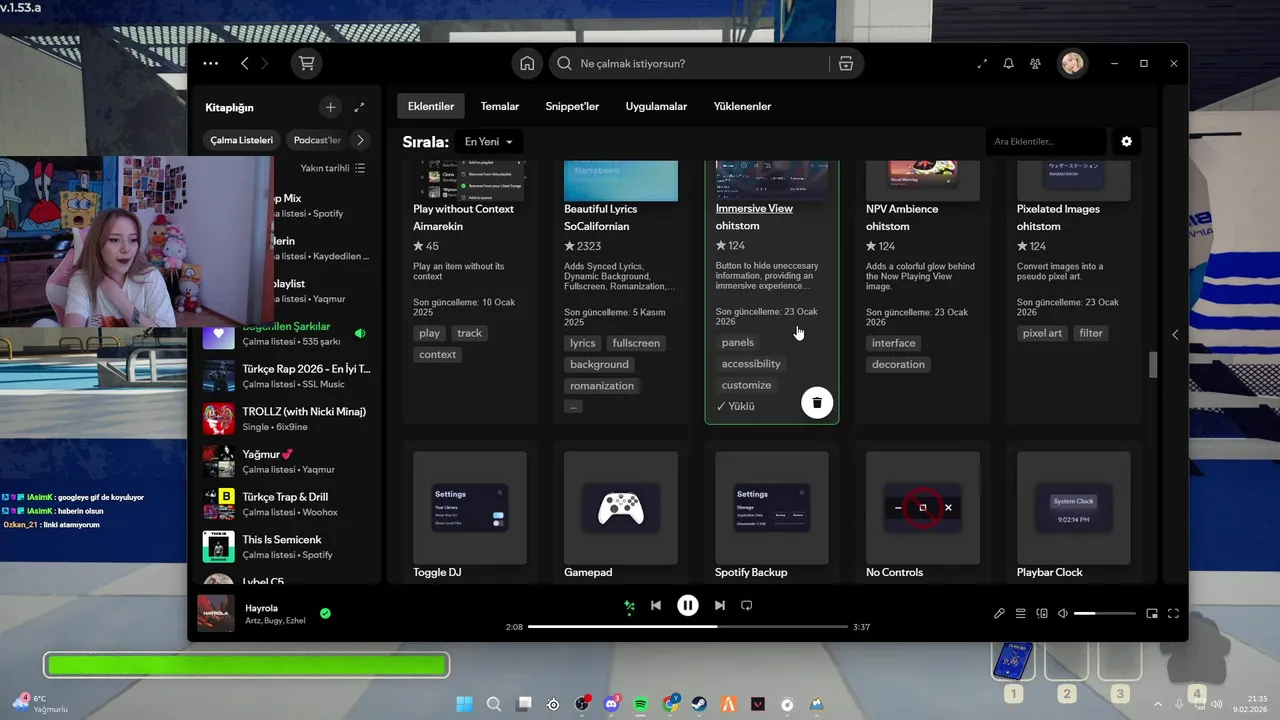Click the Marketplace page scrollbar thumb

pyautogui.click(x=1153, y=365)
